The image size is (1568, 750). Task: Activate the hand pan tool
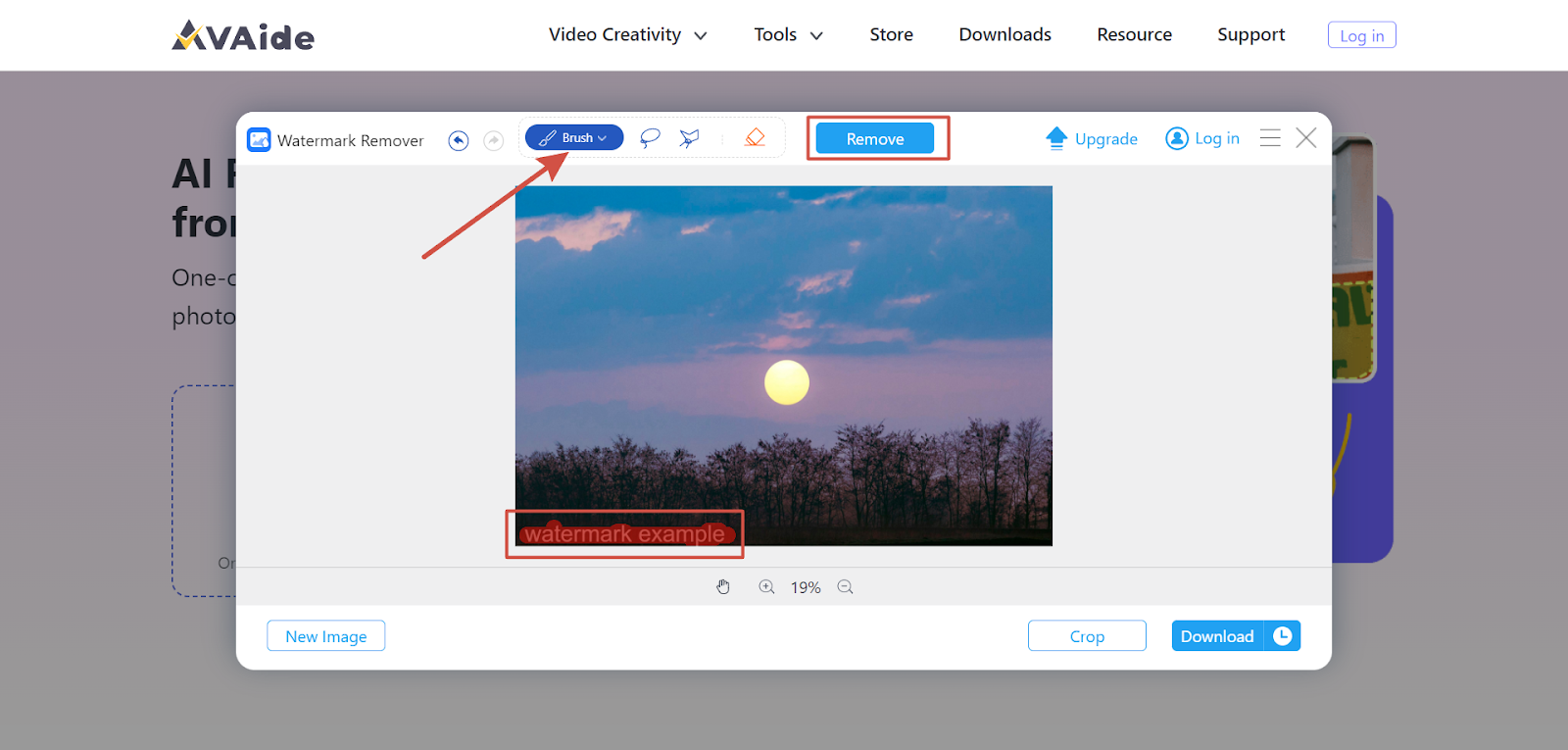(723, 587)
